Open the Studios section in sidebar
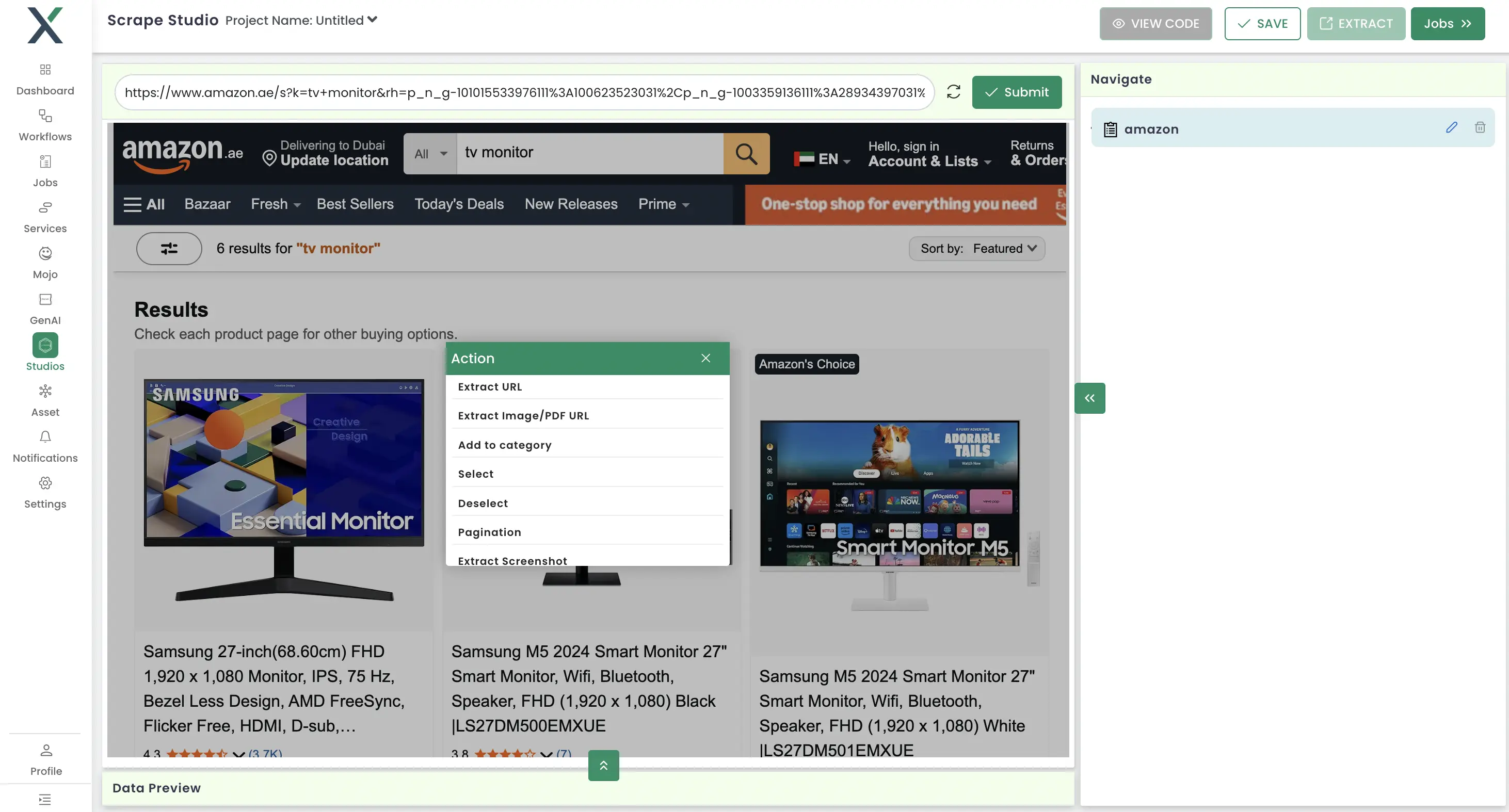Image resolution: width=1509 pixels, height=812 pixels. tap(44, 351)
